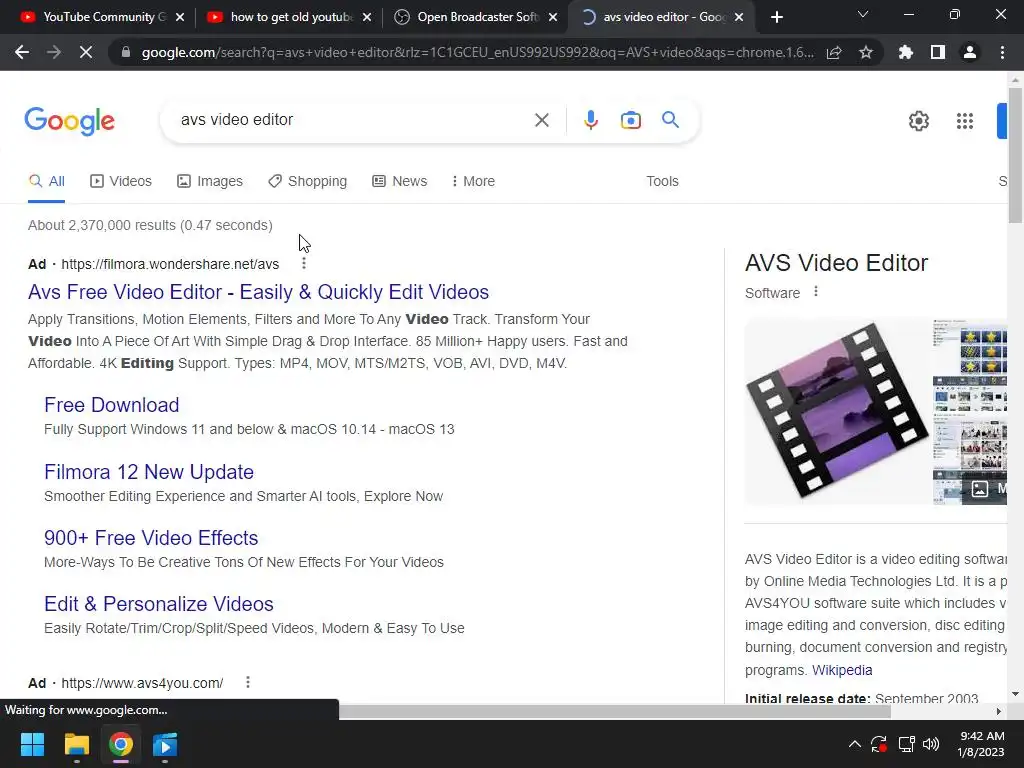Close the YouTube Community tab
The height and width of the screenshot is (768, 1024).
coord(180,17)
